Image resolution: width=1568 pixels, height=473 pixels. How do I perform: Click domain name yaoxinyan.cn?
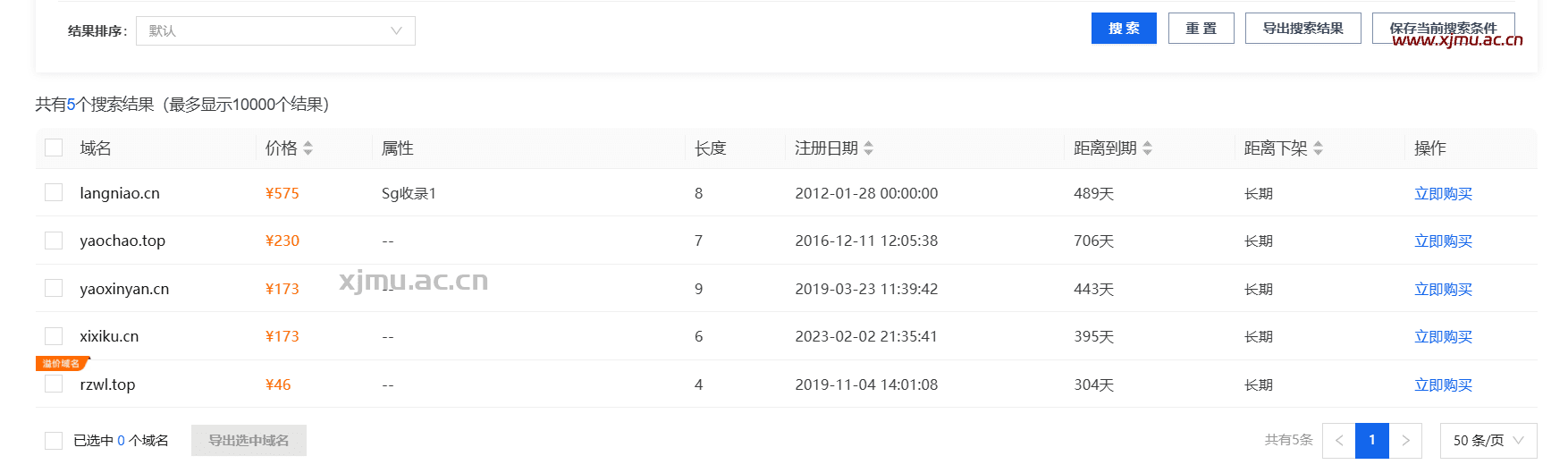click(x=124, y=289)
